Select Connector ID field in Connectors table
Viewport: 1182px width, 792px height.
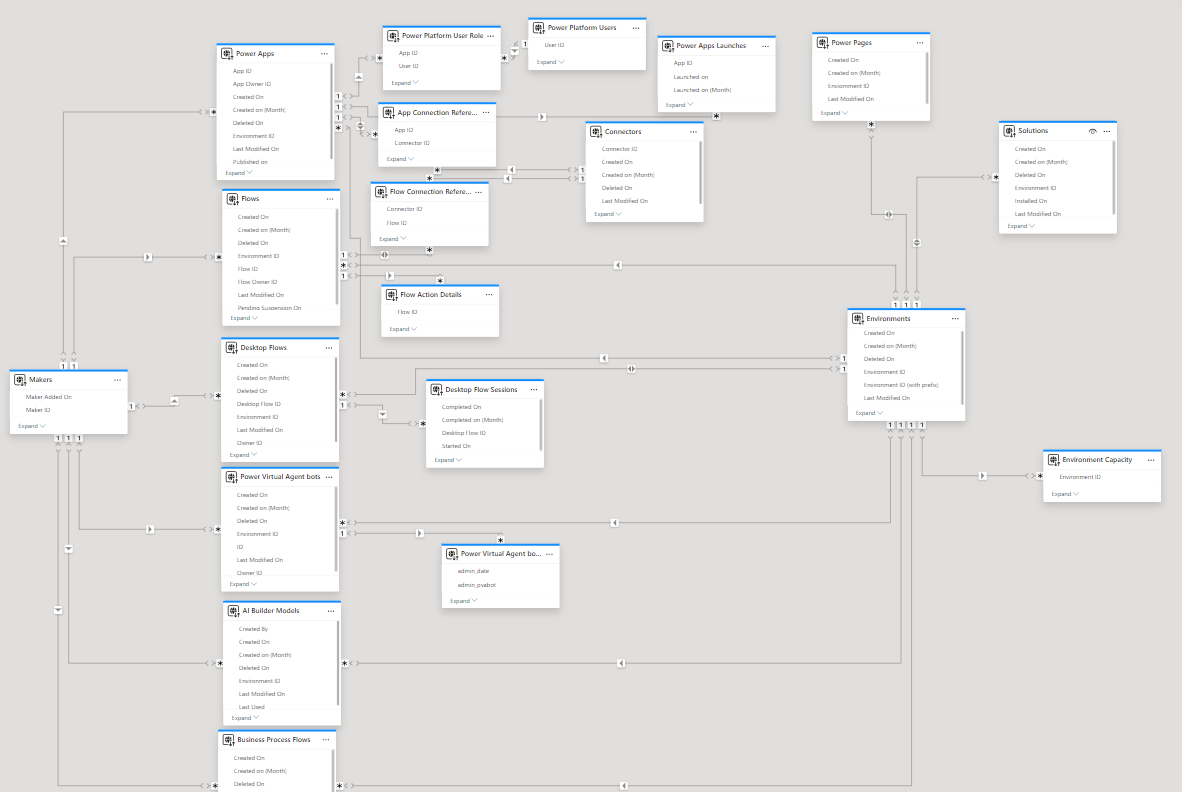point(620,149)
